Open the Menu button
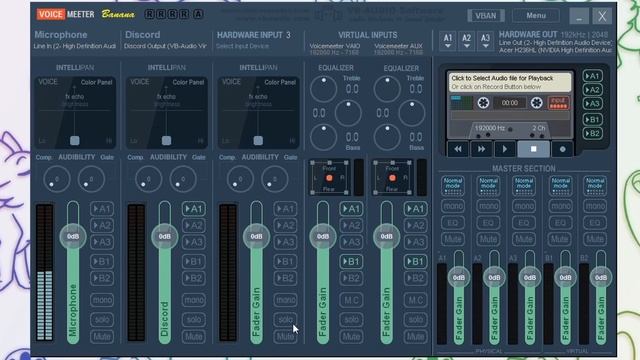This screenshot has width=640, height=360. 536,16
